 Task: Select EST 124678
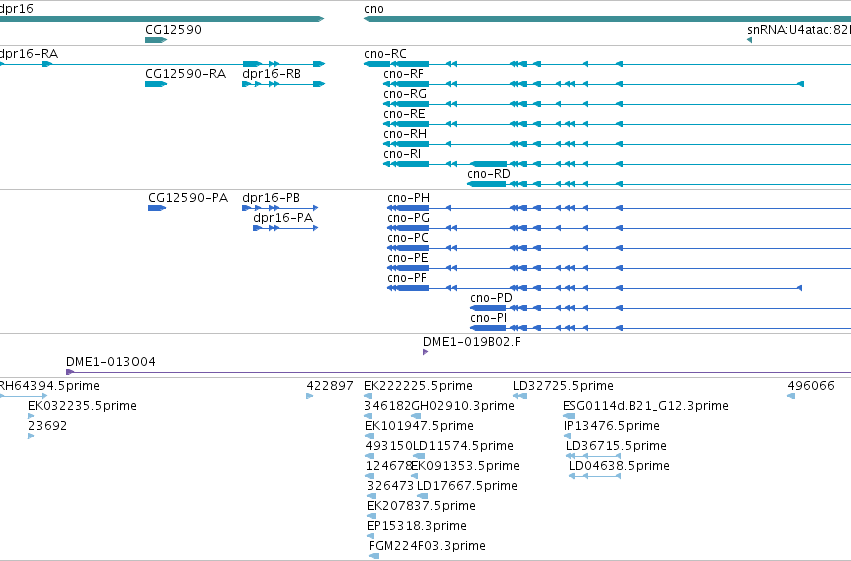coord(370,476)
